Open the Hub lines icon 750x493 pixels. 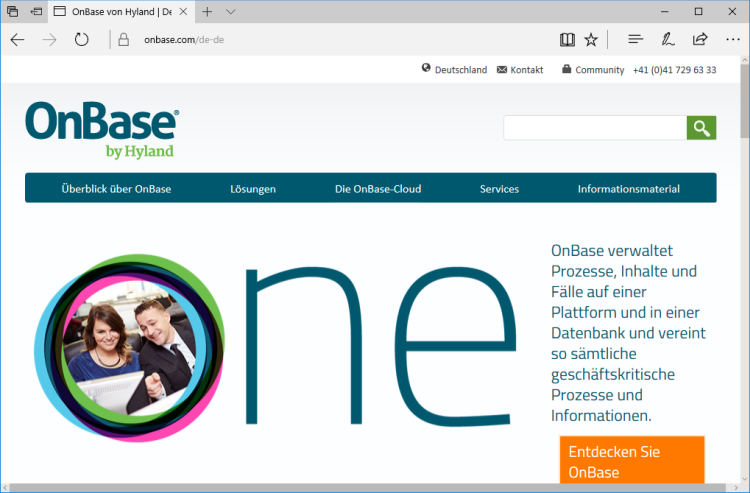(635, 40)
